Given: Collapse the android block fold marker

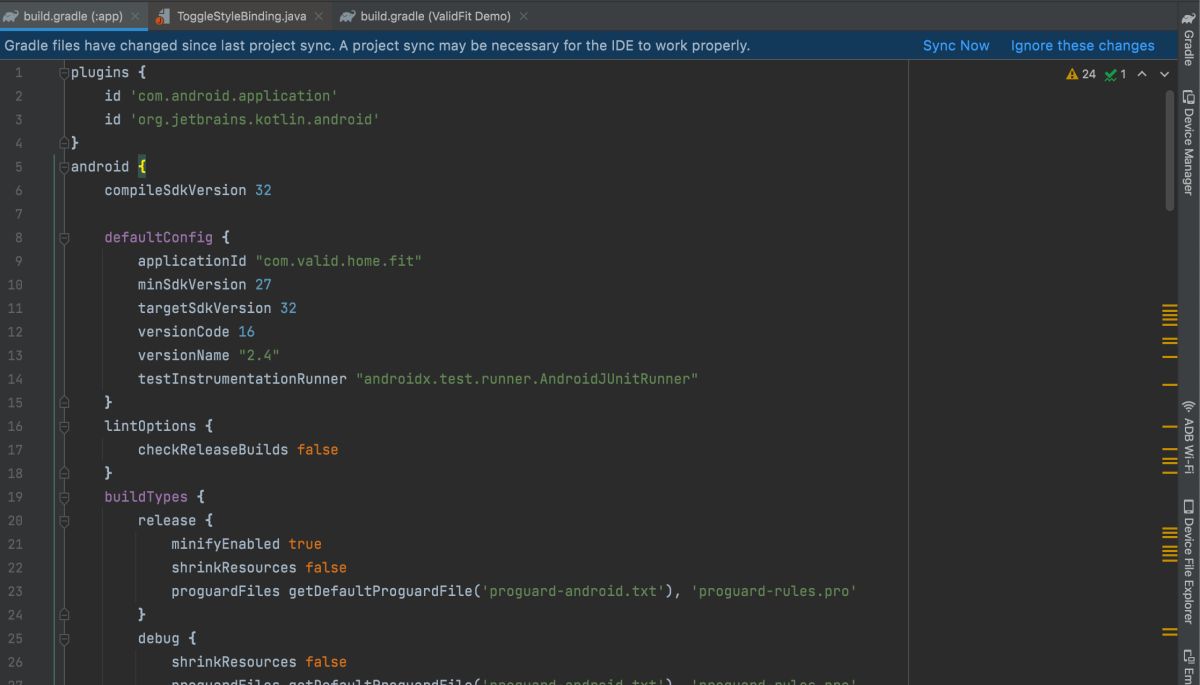Looking at the screenshot, I should coord(64,167).
